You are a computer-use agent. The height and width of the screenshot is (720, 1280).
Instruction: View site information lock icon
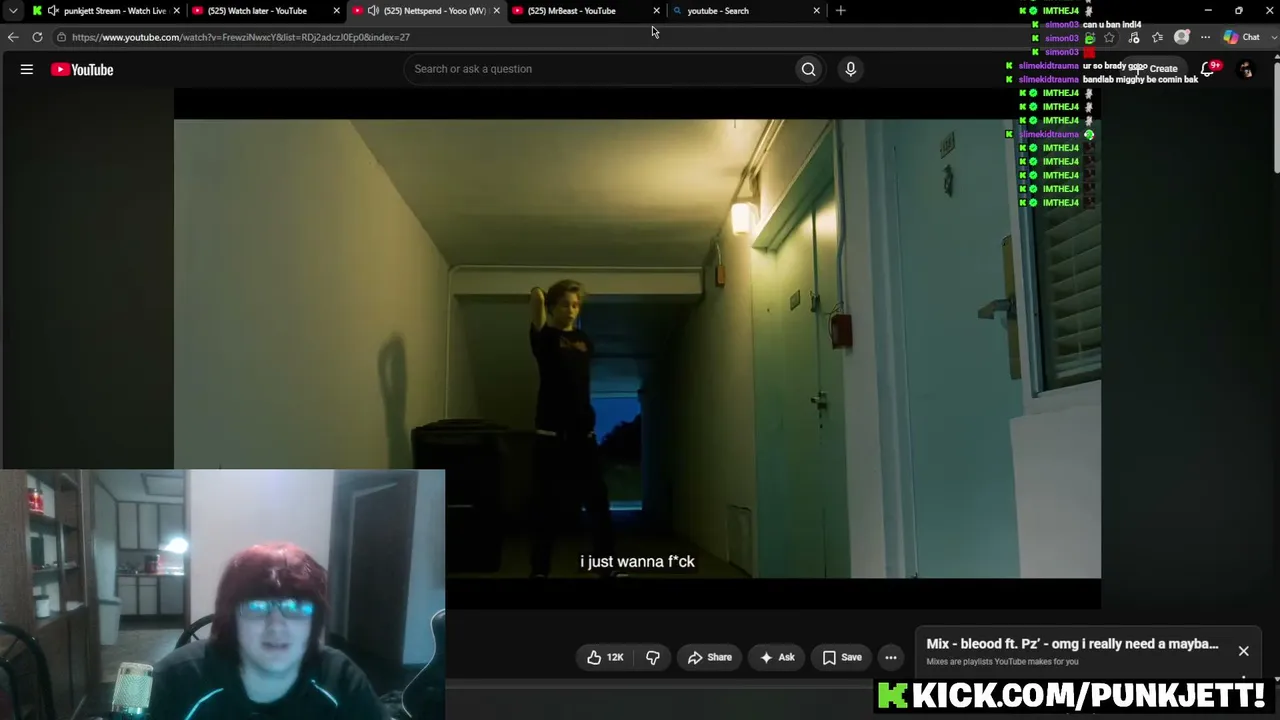tap(61, 37)
